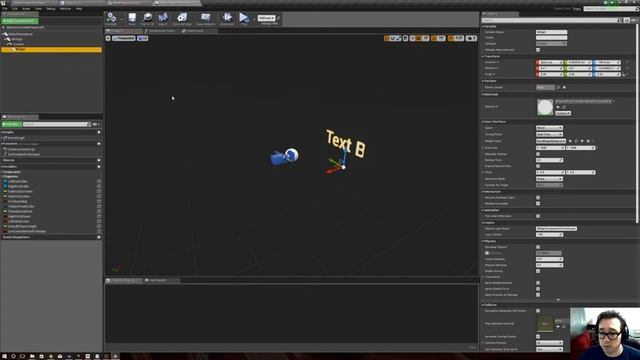This screenshot has width=640, height=360.
Task: Toggle the Draw at Desired Size checkbox
Action: 538,166
